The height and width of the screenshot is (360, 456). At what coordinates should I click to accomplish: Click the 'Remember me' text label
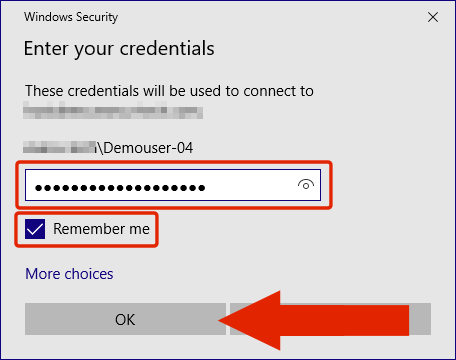(x=101, y=229)
